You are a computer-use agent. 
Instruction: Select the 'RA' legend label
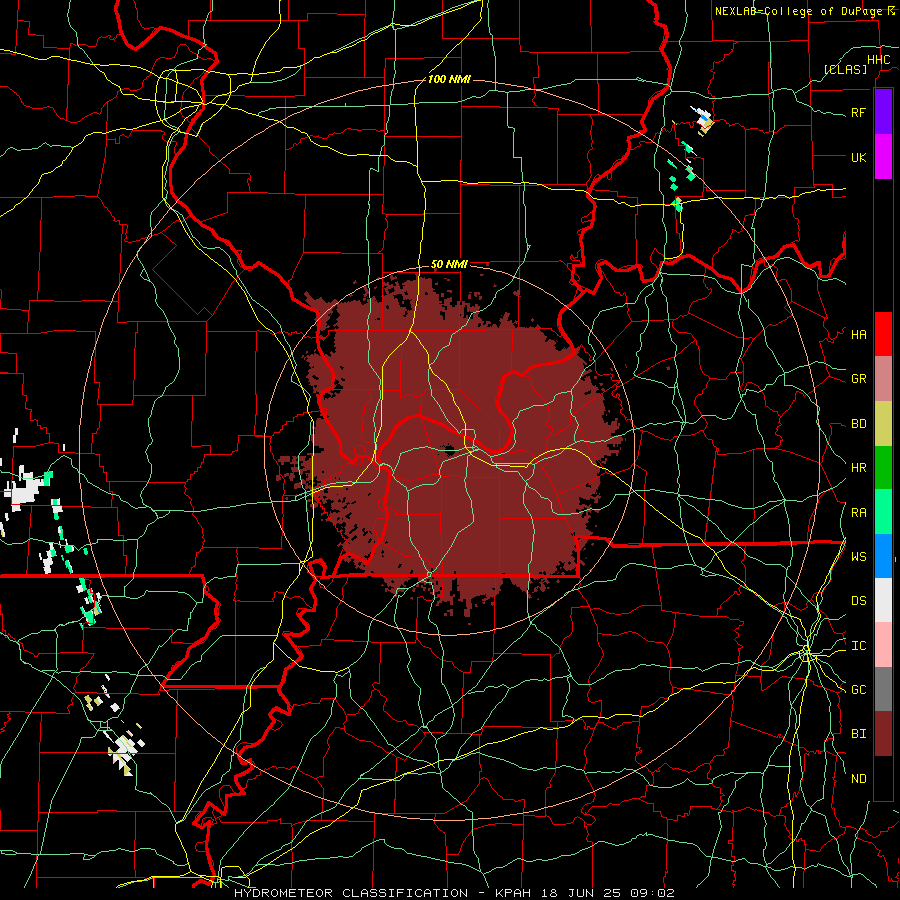[x=858, y=513]
